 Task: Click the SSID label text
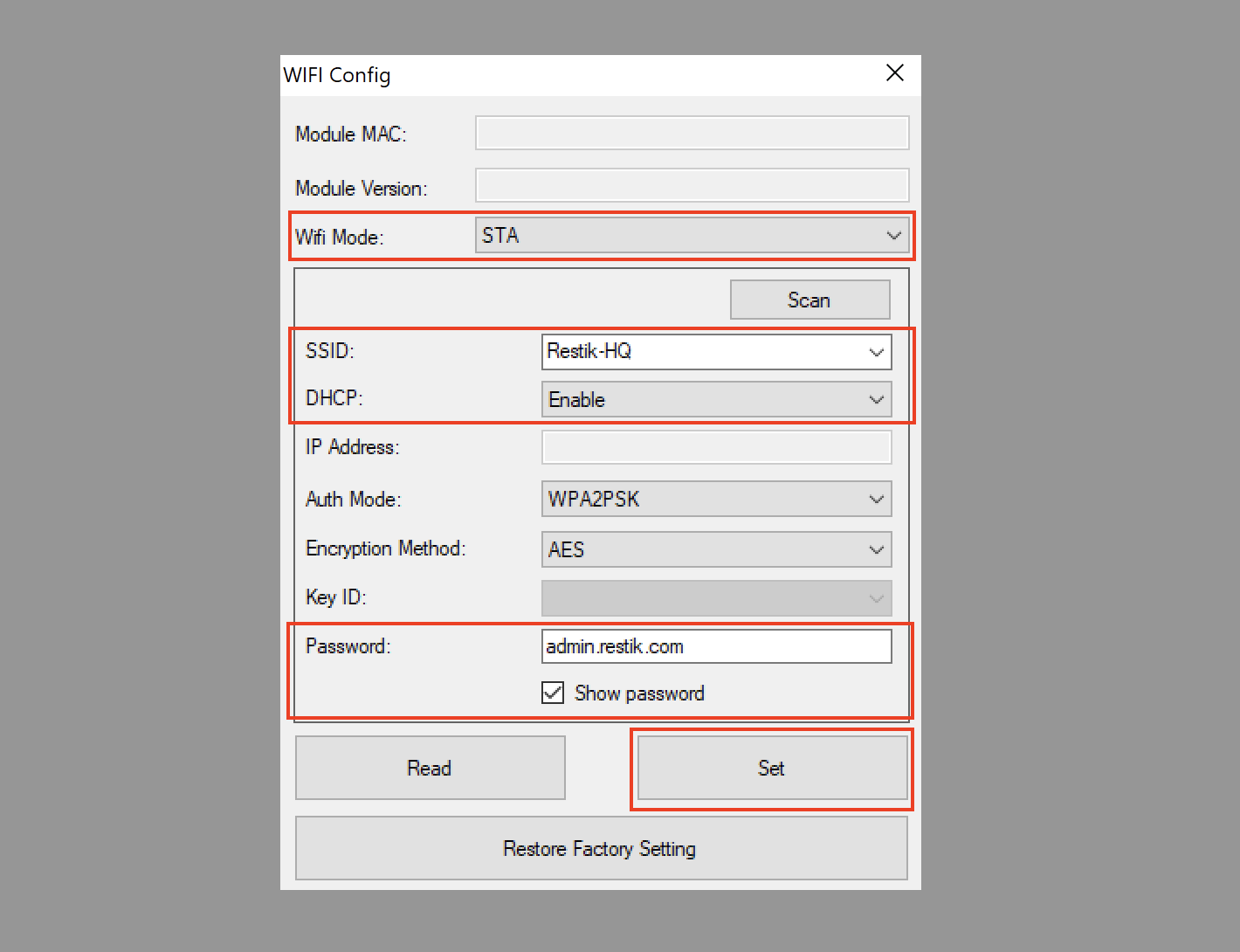(330, 351)
